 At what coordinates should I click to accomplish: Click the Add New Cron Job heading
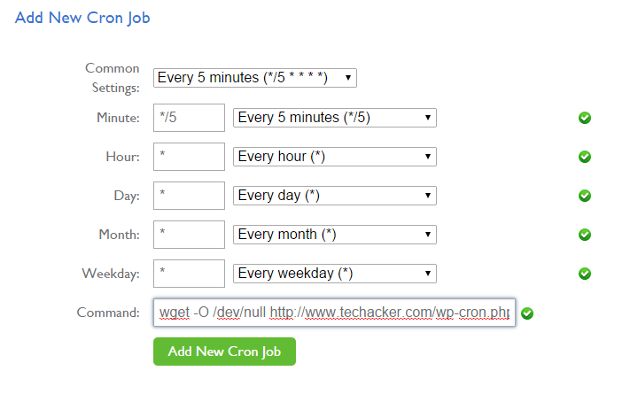83,18
